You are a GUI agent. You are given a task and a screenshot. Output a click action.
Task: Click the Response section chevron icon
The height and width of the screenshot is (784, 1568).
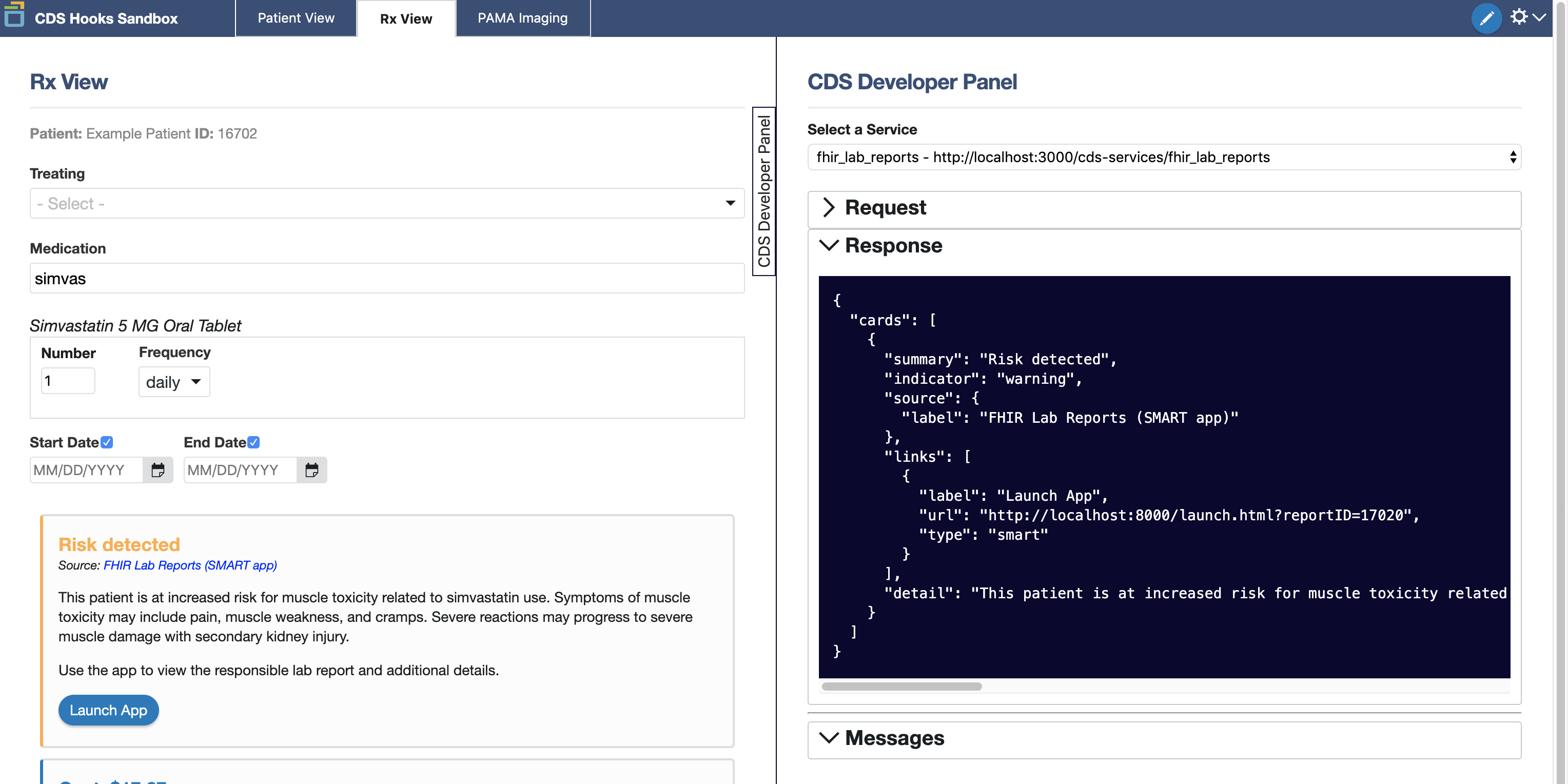829,245
